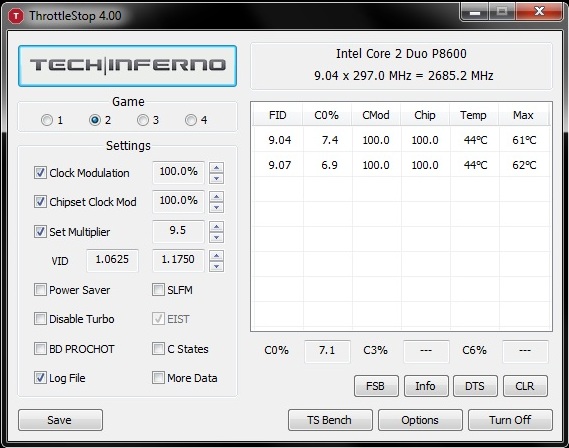Enable the Power Saver checkbox
Image resolution: width=569 pixels, height=448 pixels.
pyautogui.click(x=40, y=290)
